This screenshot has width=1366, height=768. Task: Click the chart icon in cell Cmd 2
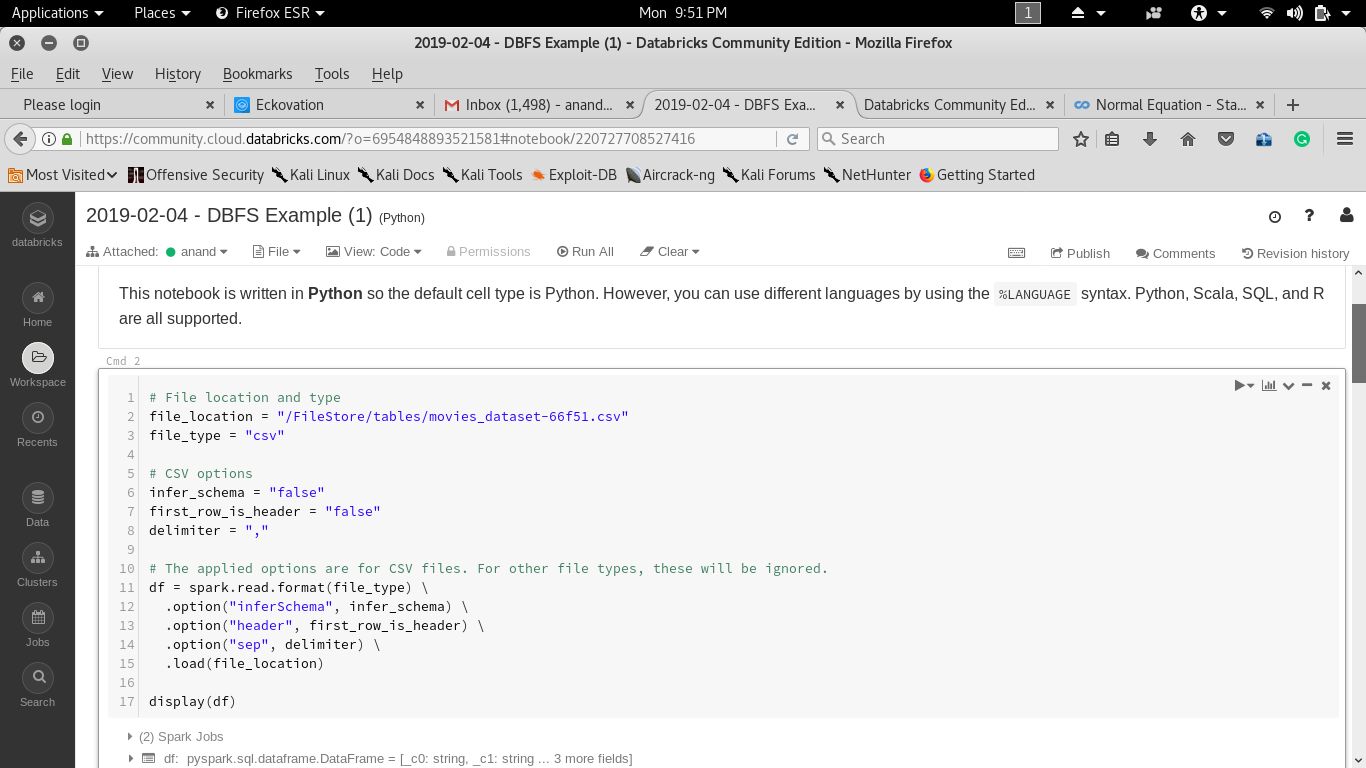tap(1269, 385)
